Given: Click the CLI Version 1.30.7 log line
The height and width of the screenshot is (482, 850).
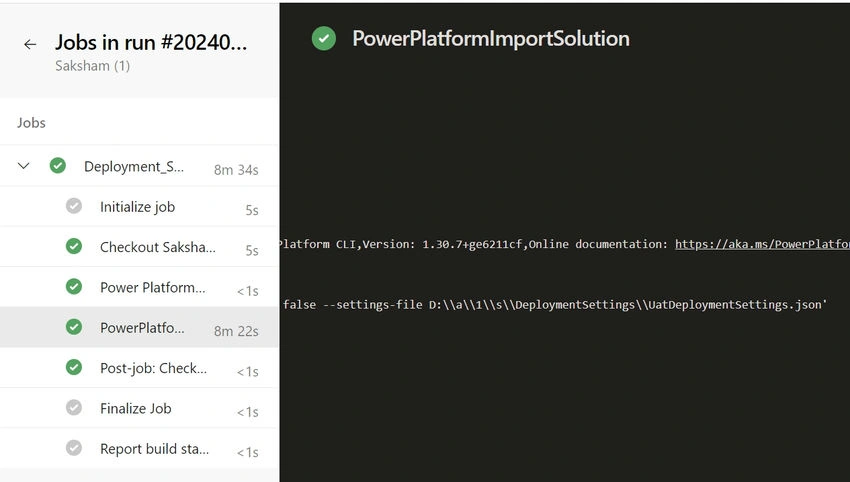Looking at the screenshot, I should [564, 245].
